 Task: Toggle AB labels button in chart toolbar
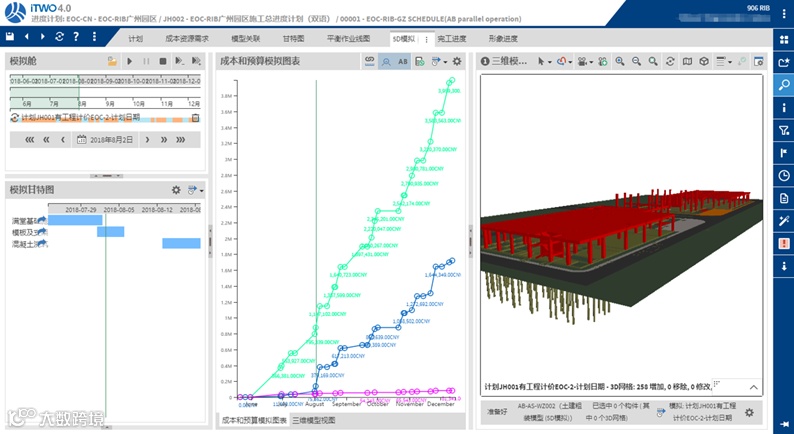pyautogui.click(x=403, y=61)
